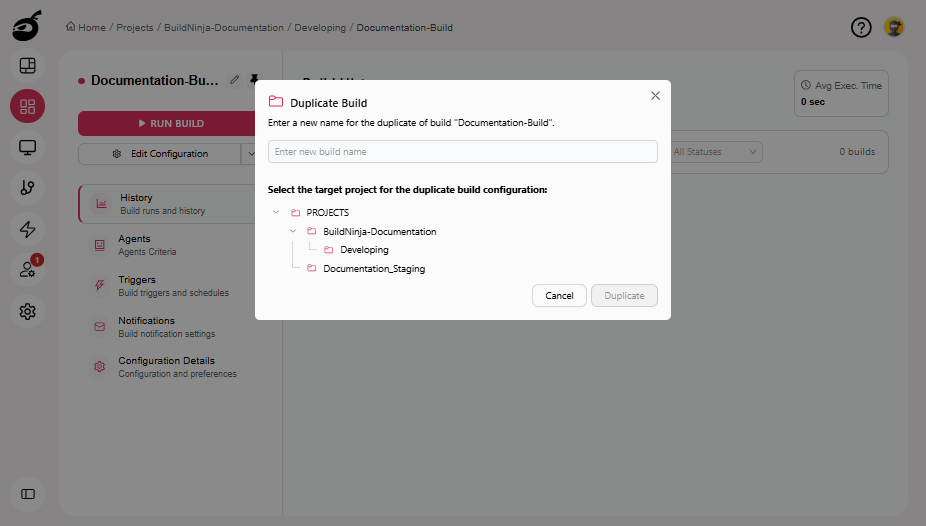Screen dimensions: 926x526
Task: Click the History chart icon
Action: [101, 204]
